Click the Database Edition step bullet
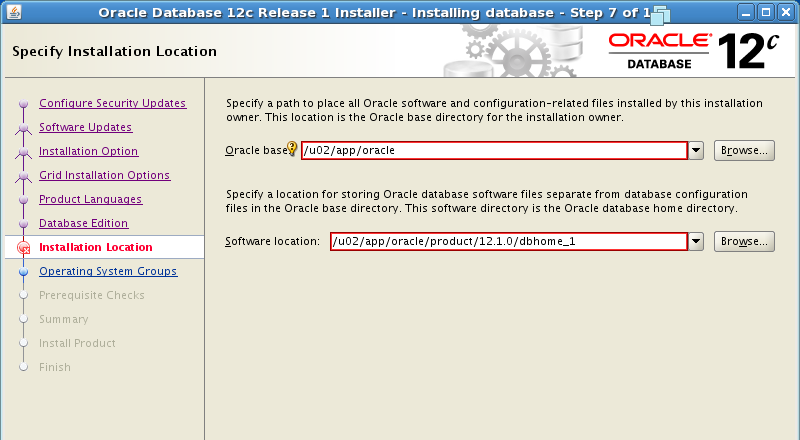 pos(23,224)
